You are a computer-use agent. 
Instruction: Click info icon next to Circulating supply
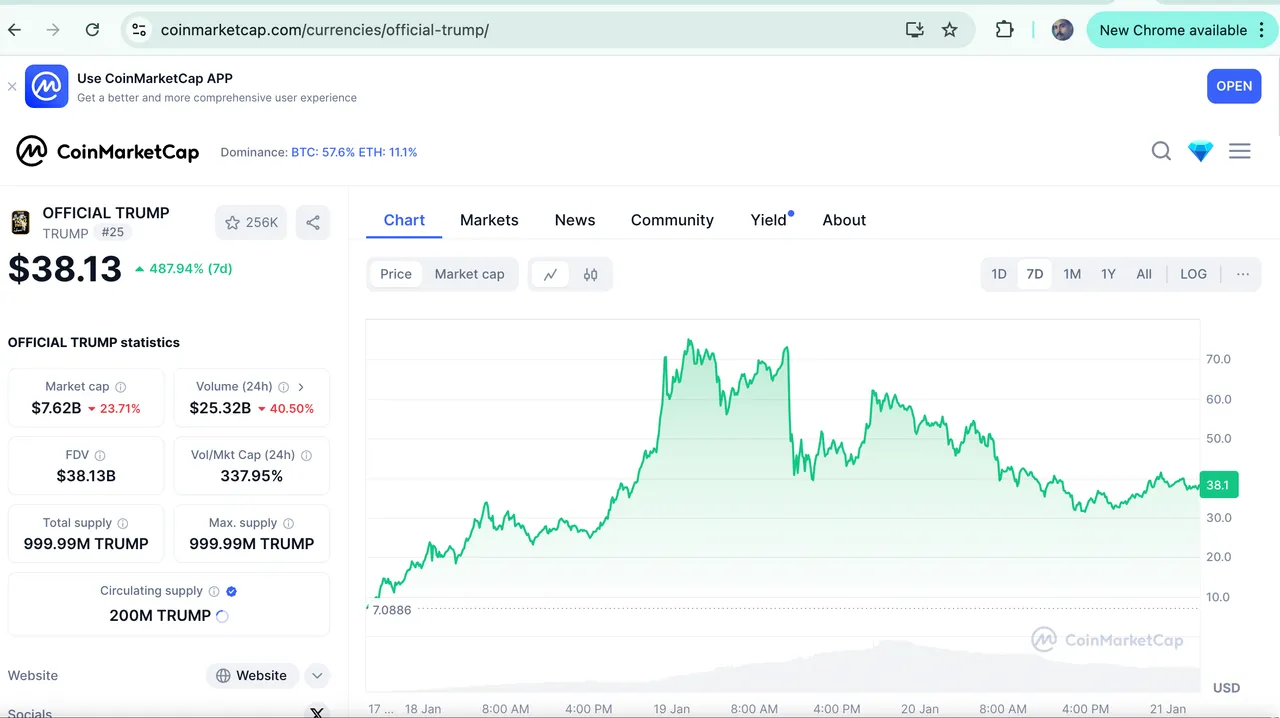tap(214, 592)
